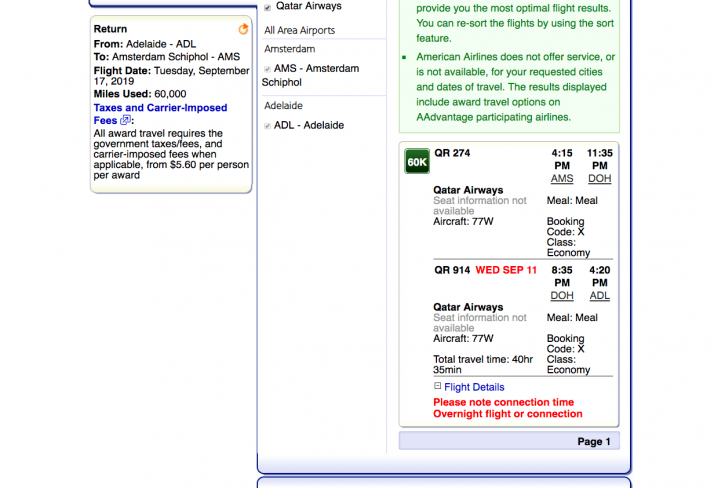Open AMS departure airport link for QR 274

pos(562,178)
